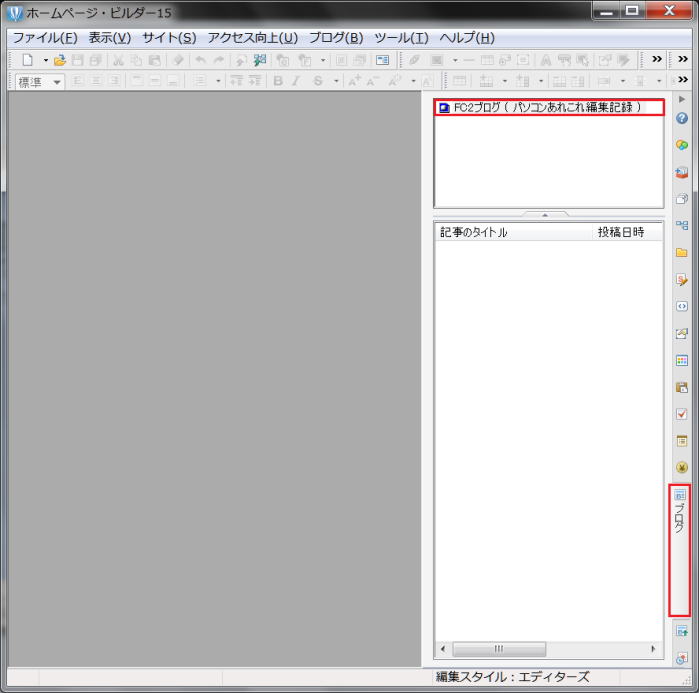Viewport: 699px width, 693px height.
Task: Click the article list horizontal scrollbar thumb
Action: [499, 648]
